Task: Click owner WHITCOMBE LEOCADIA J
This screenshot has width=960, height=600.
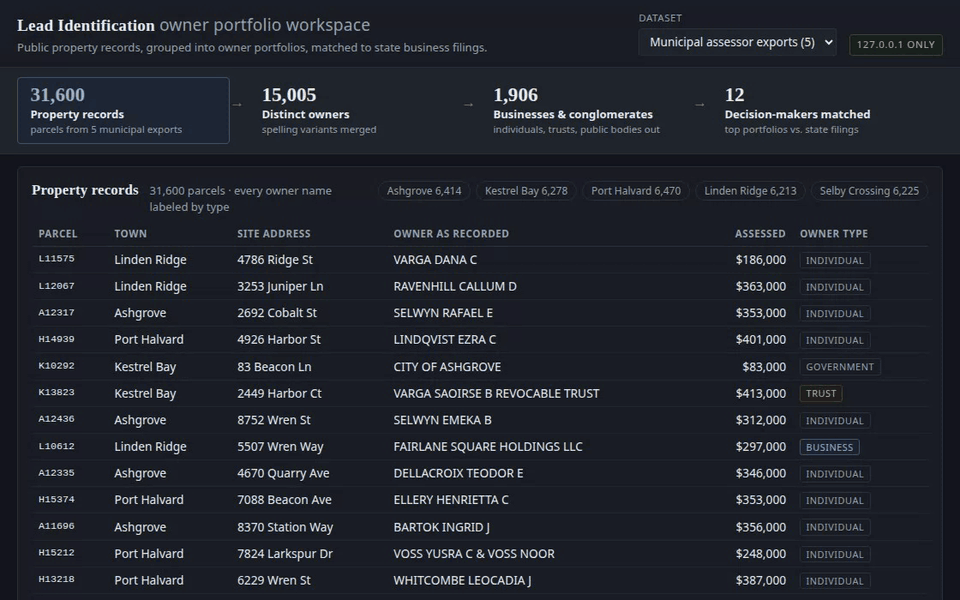Action: [x=462, y=580]
